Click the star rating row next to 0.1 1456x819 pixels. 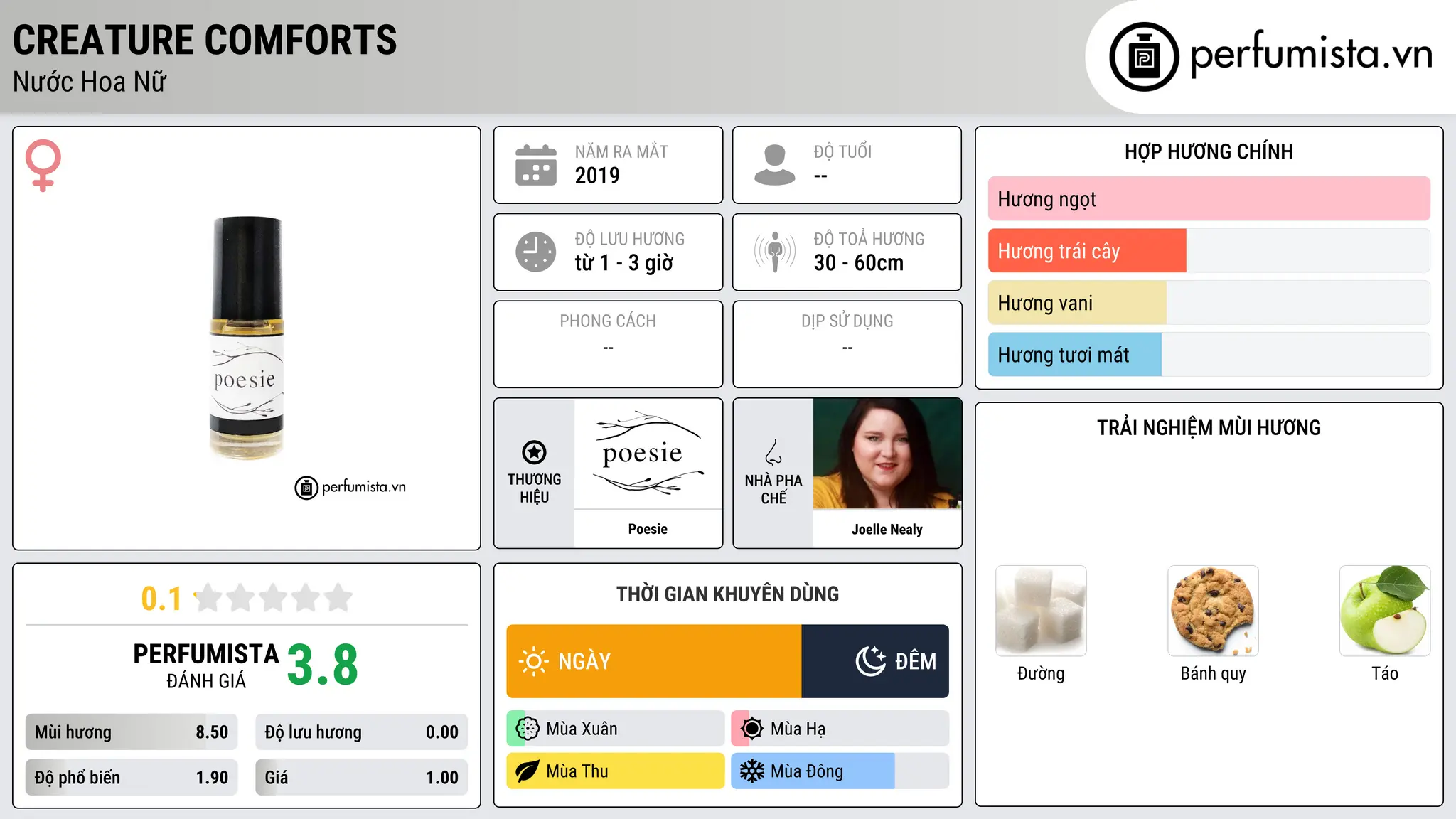click(274, 598)
